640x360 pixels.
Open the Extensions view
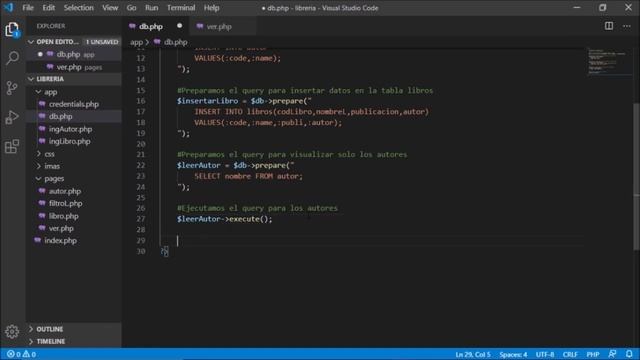tap(12, 147)
